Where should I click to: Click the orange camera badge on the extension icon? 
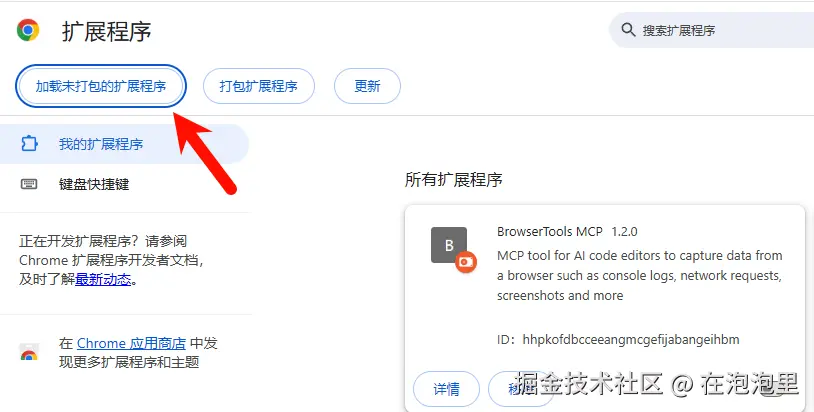(466, 262)
